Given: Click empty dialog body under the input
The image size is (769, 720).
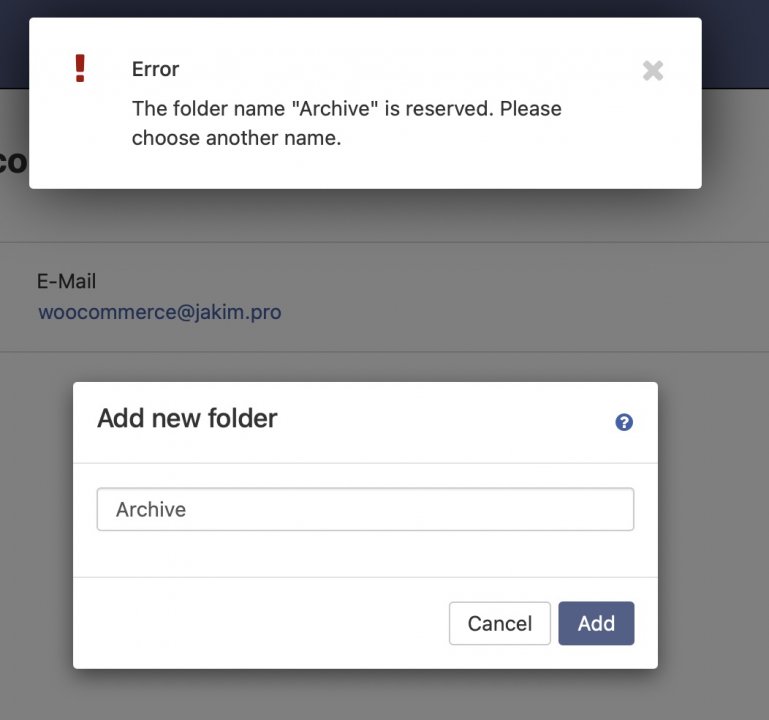Looking at the screenshot, I should [x=365, y=554].
